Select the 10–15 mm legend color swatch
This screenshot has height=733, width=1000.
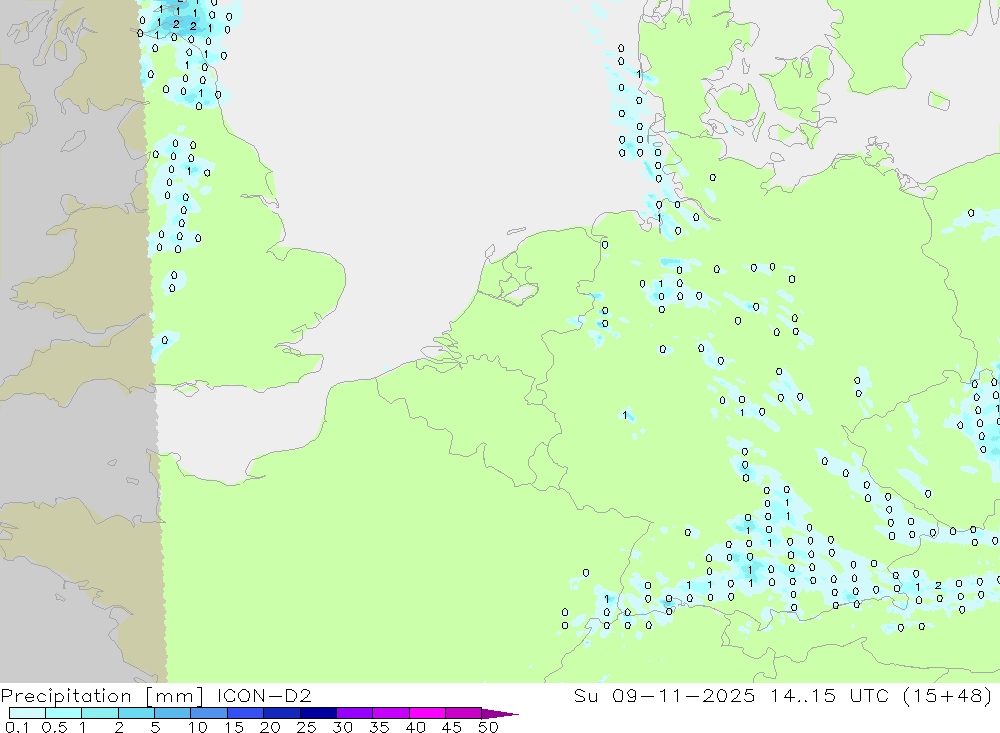click(x=209, y=713)
